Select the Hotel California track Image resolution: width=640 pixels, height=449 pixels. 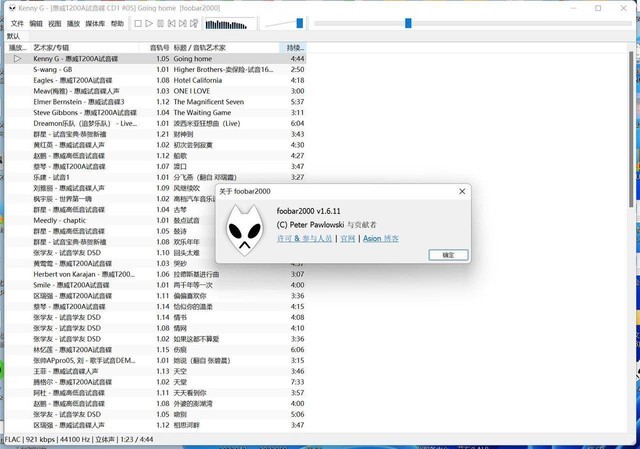pyautogui.click(x=198, y=80)
